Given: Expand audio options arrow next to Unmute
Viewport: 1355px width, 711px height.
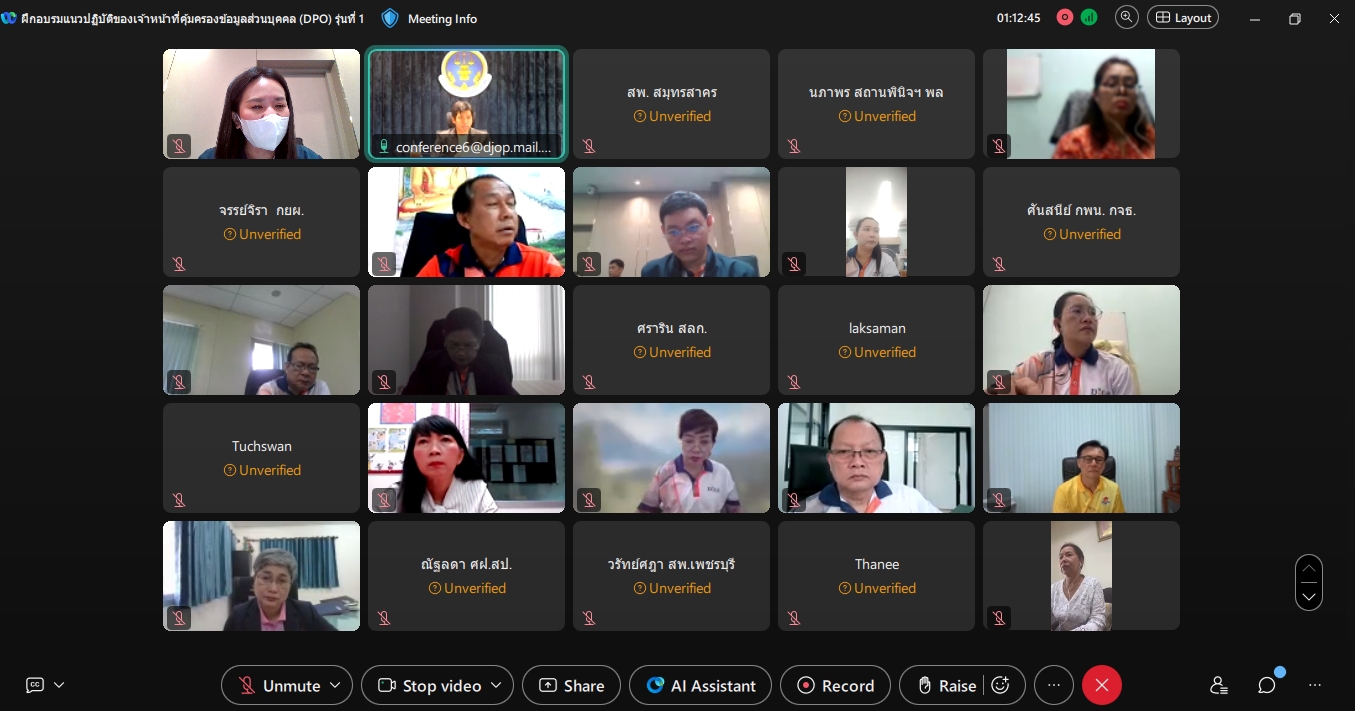Looking at the screenshot, I should [x=335, y=685].
